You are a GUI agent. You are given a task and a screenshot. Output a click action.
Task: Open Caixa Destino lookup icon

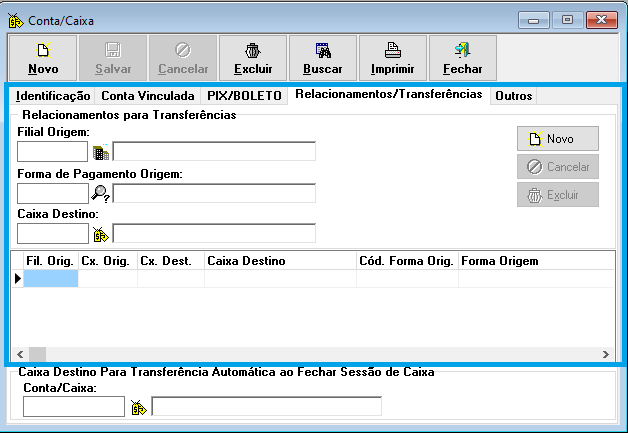tap(100, 235)
